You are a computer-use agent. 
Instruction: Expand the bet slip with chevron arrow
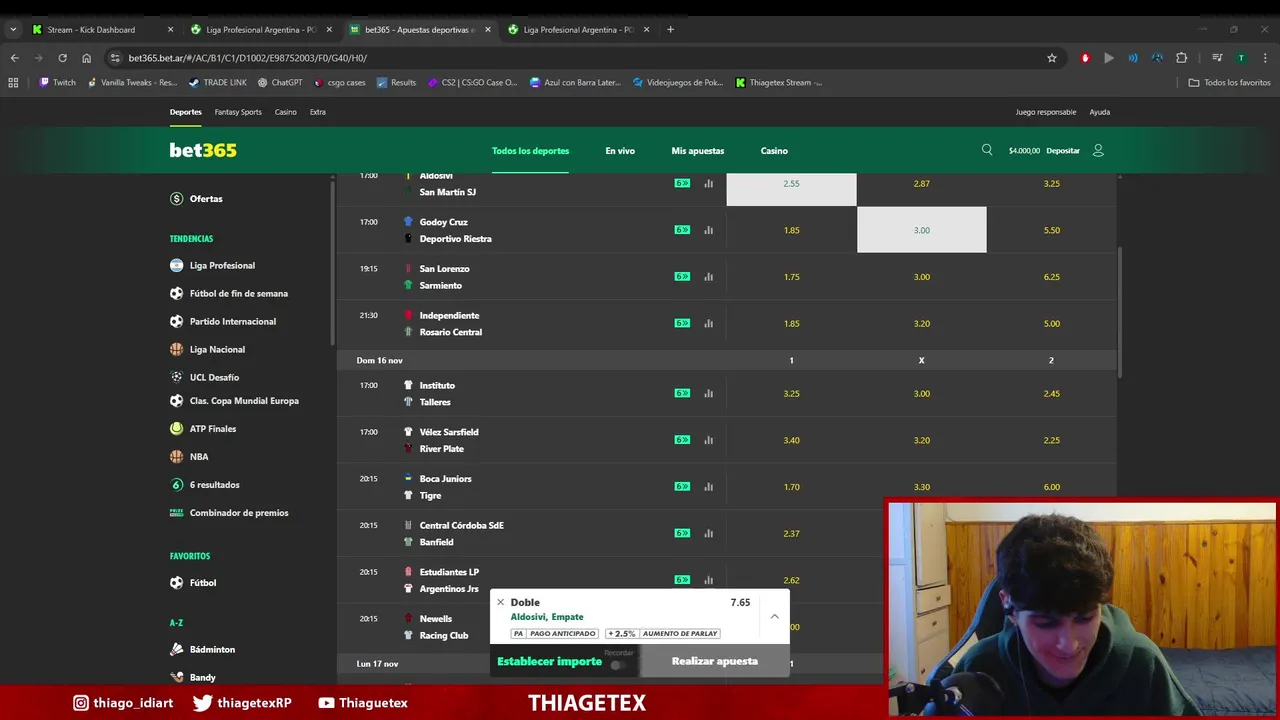point(774,617)
